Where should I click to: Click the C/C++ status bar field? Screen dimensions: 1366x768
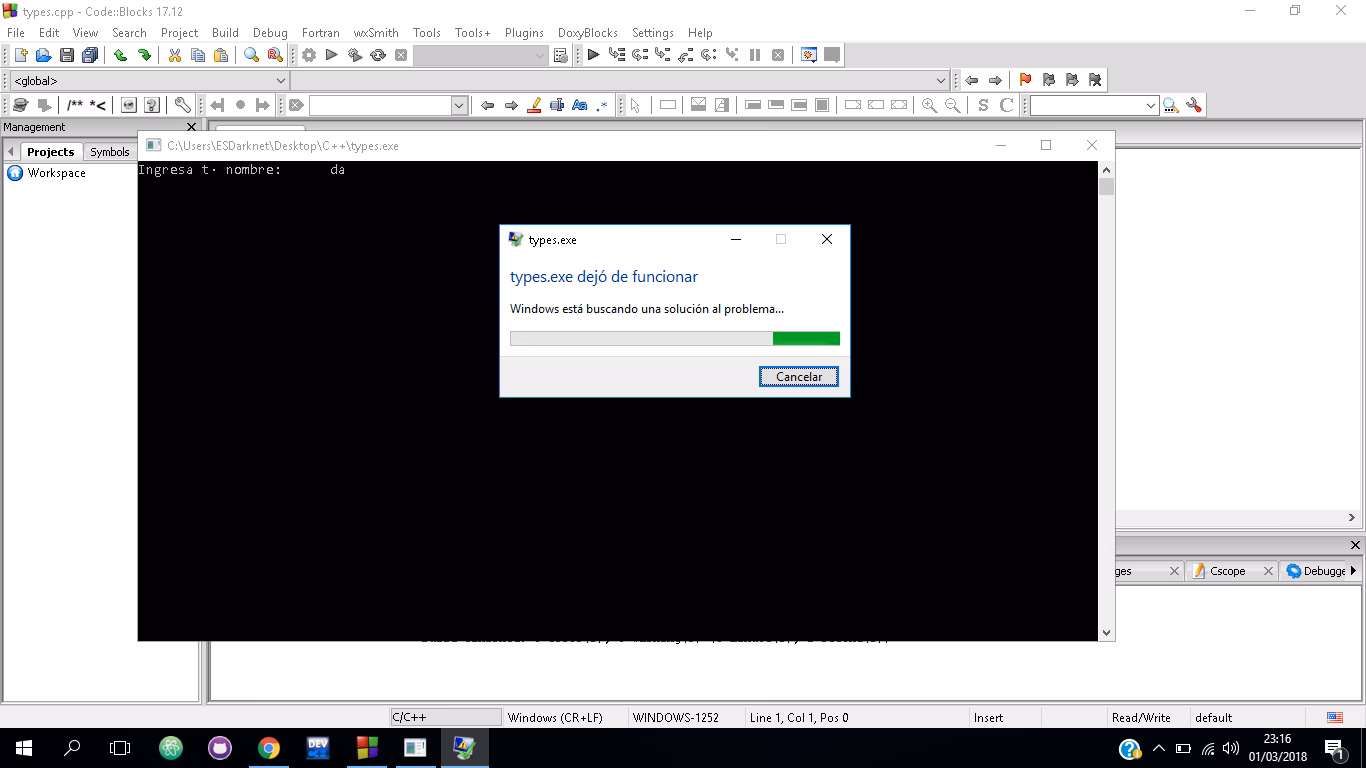pos(445,717)
